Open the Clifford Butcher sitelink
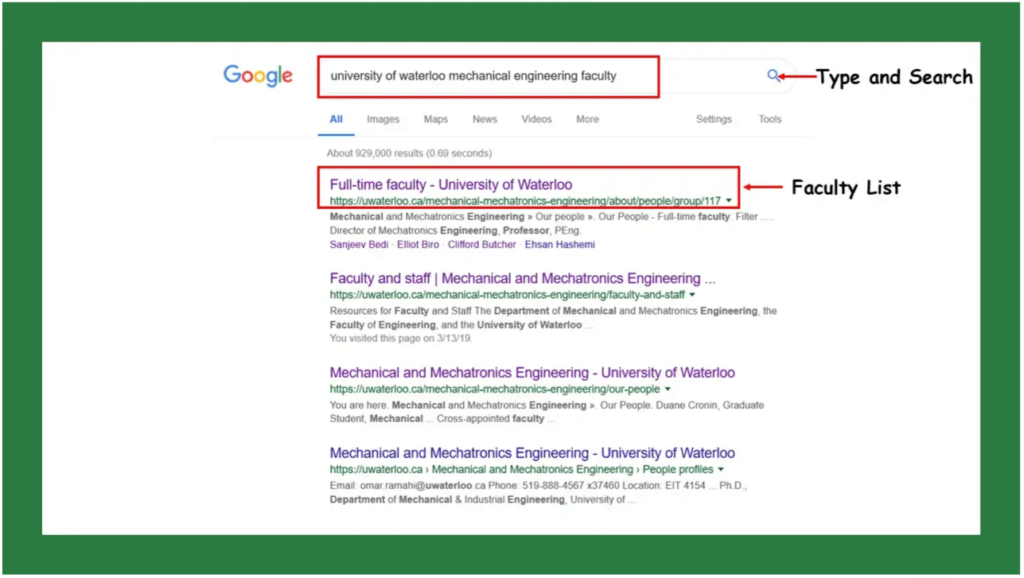Image resolution: width=1024 pixels, height=578 pixels. click(481, 244)
